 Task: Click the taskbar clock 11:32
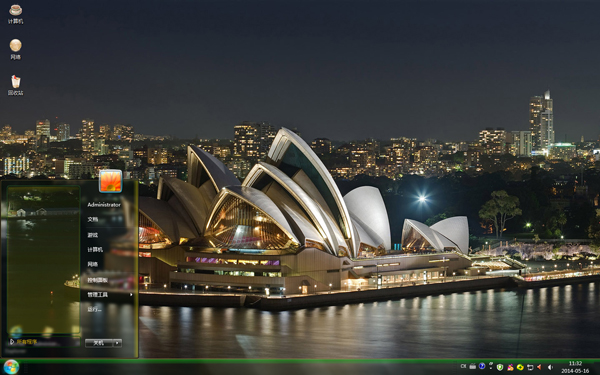[575, 364]
